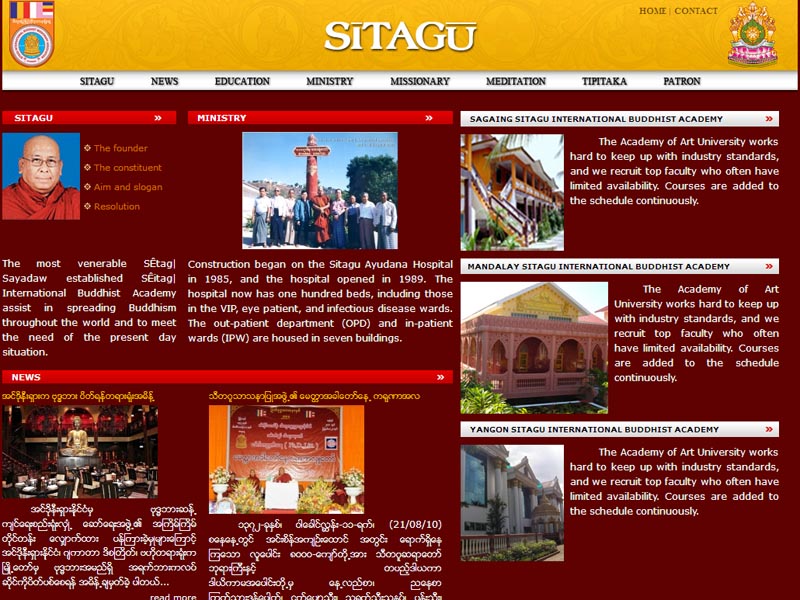Screen dimensions: 800x600
Task: Open the Resolution link
Action: pyautogui.click(x=117, y=206)
